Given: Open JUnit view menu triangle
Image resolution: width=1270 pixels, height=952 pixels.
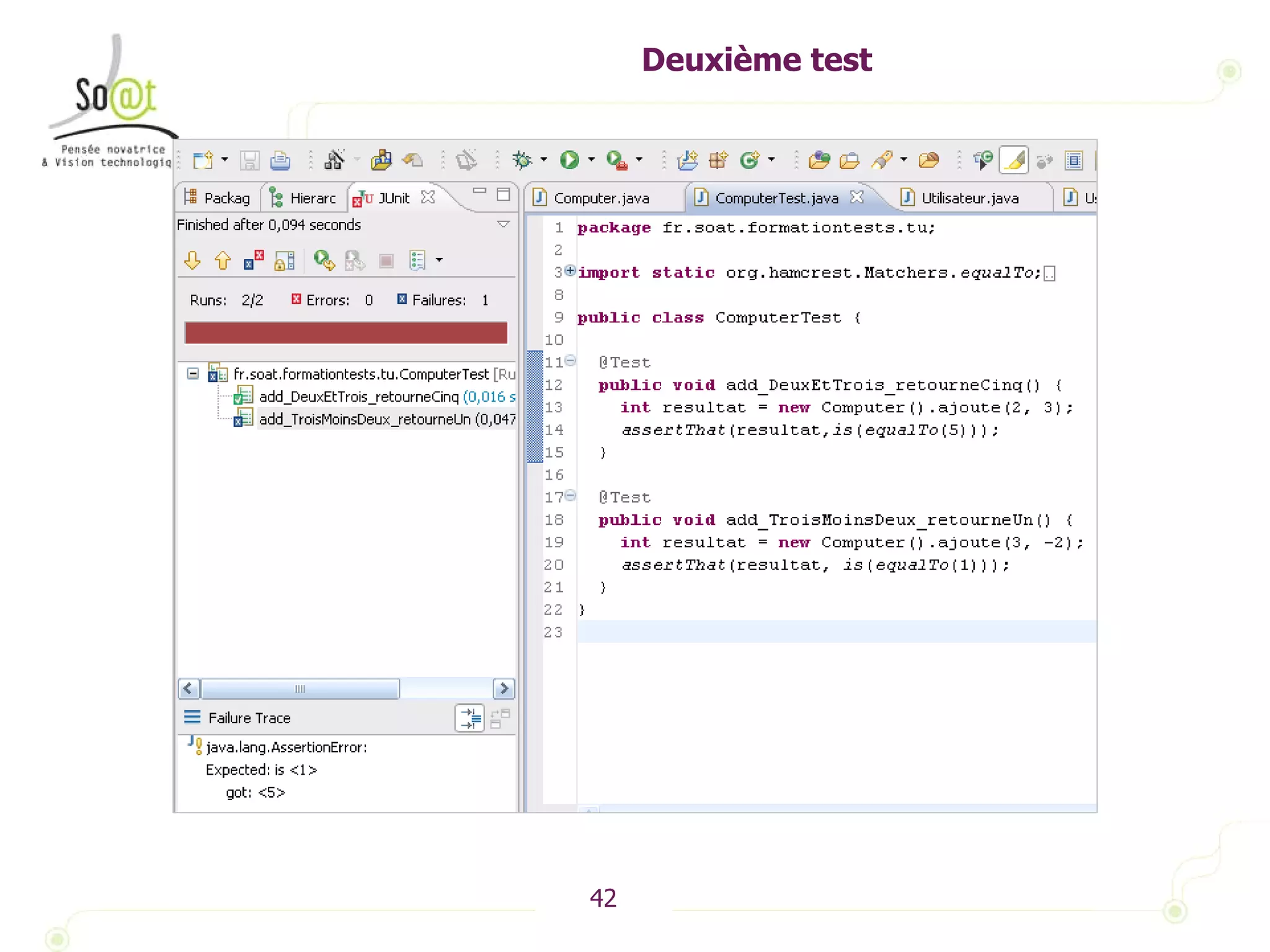Looking at the screenshot, I should [504, 224].
